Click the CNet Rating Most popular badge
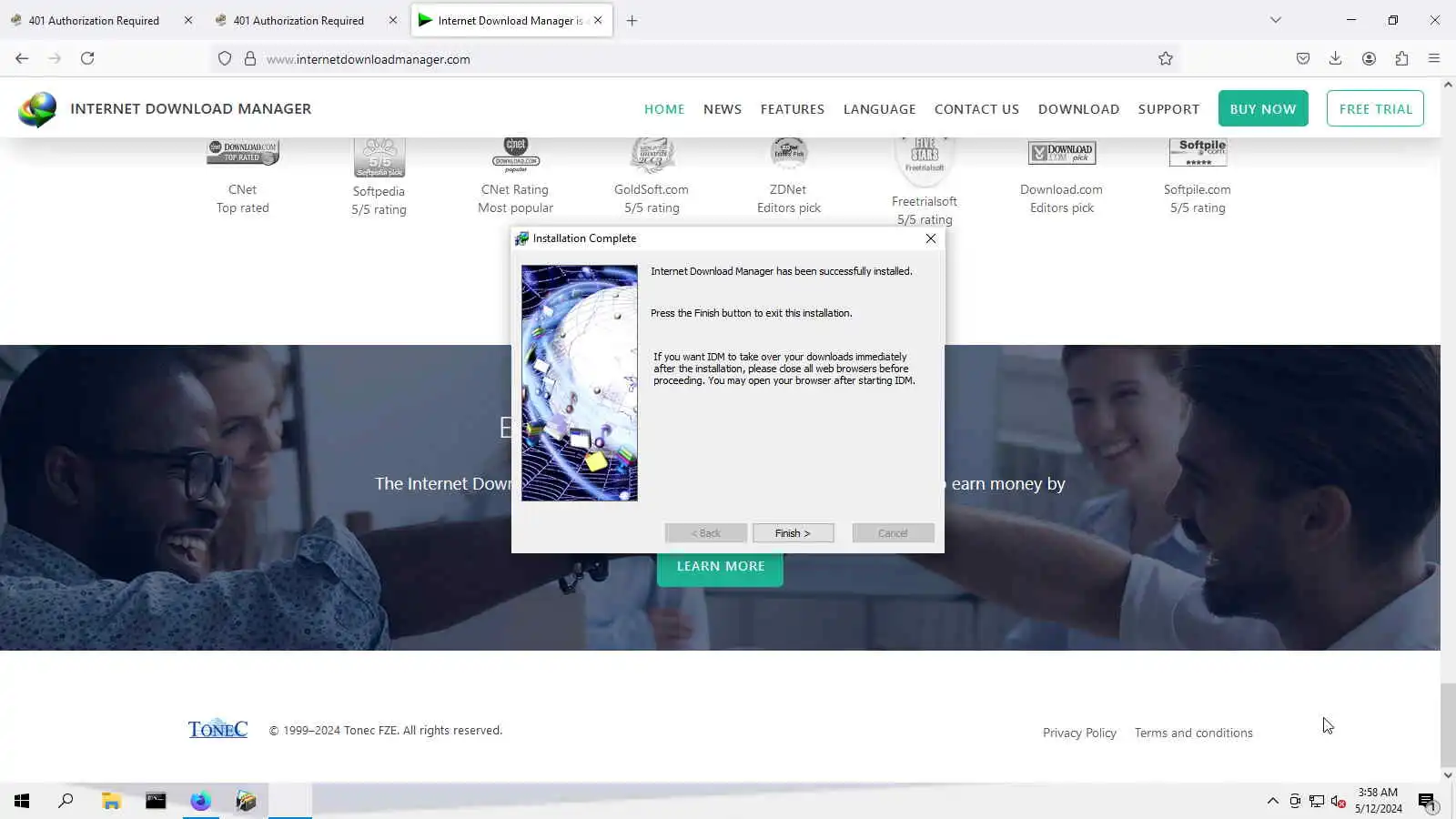This screenshot has height=819, width=1456. pyautogui.click(x=516, y=155)
